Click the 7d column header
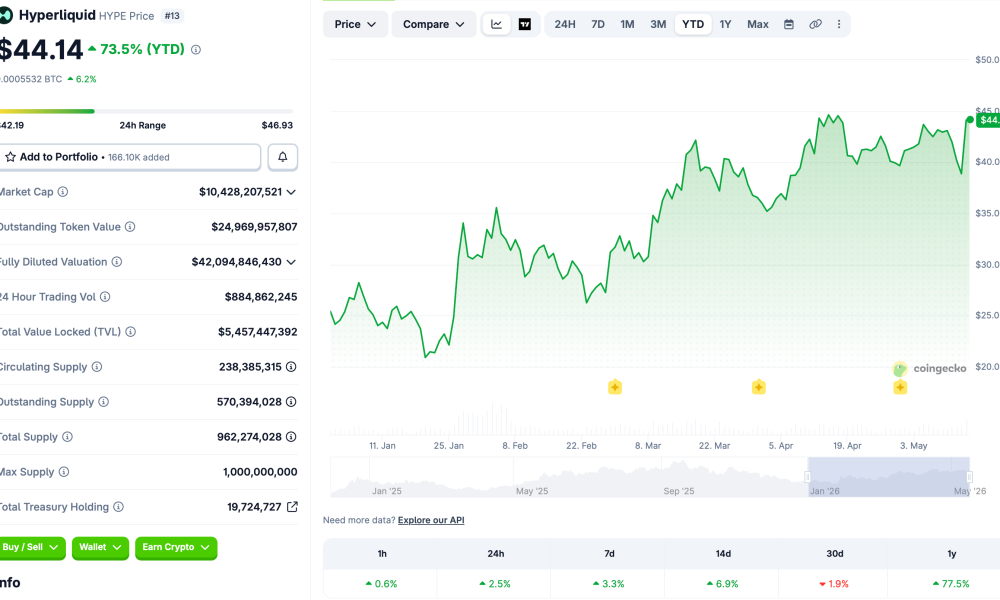The image size is (1000, 600). 609,553
